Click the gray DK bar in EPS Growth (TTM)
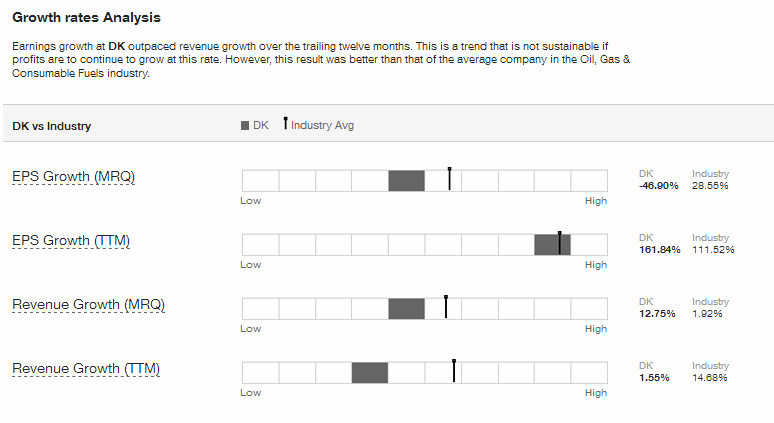 click(x=552, y=245)
